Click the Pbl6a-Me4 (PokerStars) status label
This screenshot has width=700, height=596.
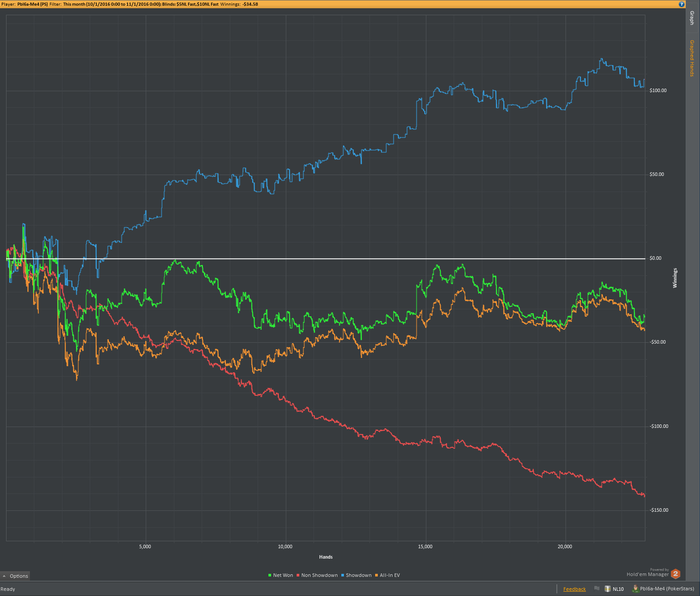(667, 589)
